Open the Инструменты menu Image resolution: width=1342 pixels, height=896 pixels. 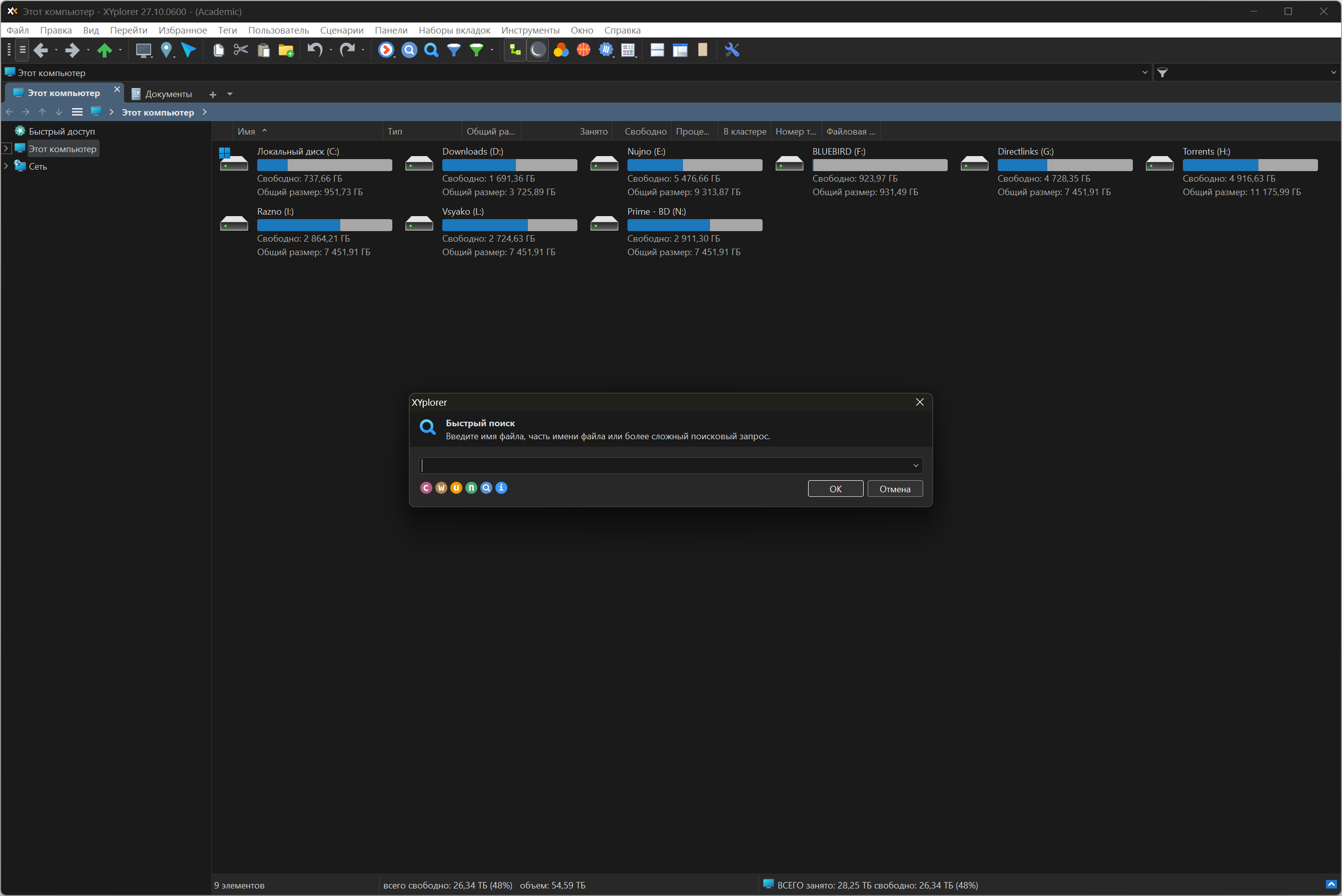click(x=530, y=31)
